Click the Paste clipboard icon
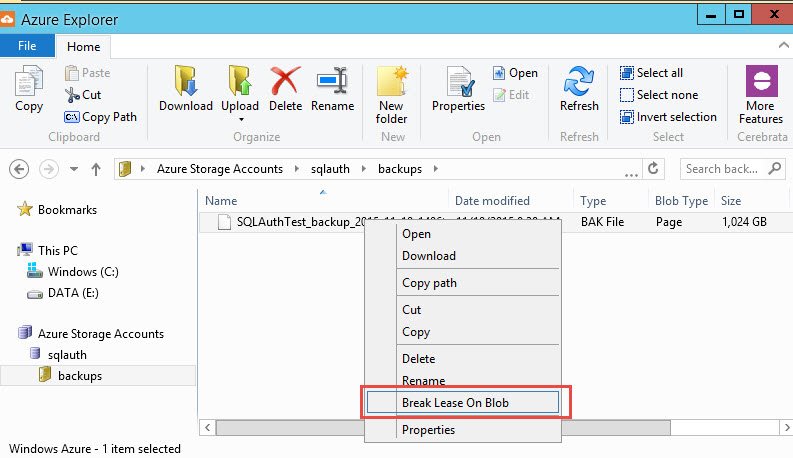Image resolution: width=793 pixels, height=458 pixels. point(72,73)
